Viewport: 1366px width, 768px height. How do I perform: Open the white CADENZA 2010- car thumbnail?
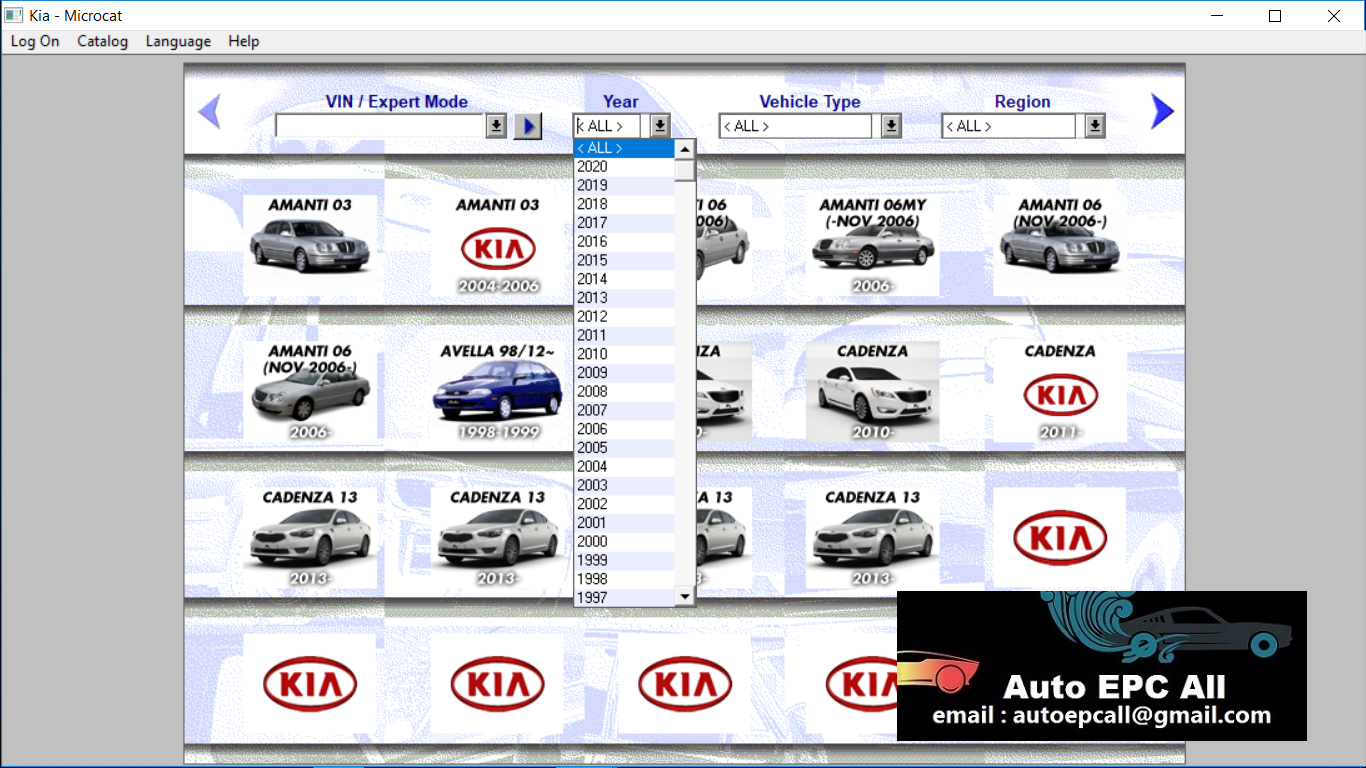point(873,391)
